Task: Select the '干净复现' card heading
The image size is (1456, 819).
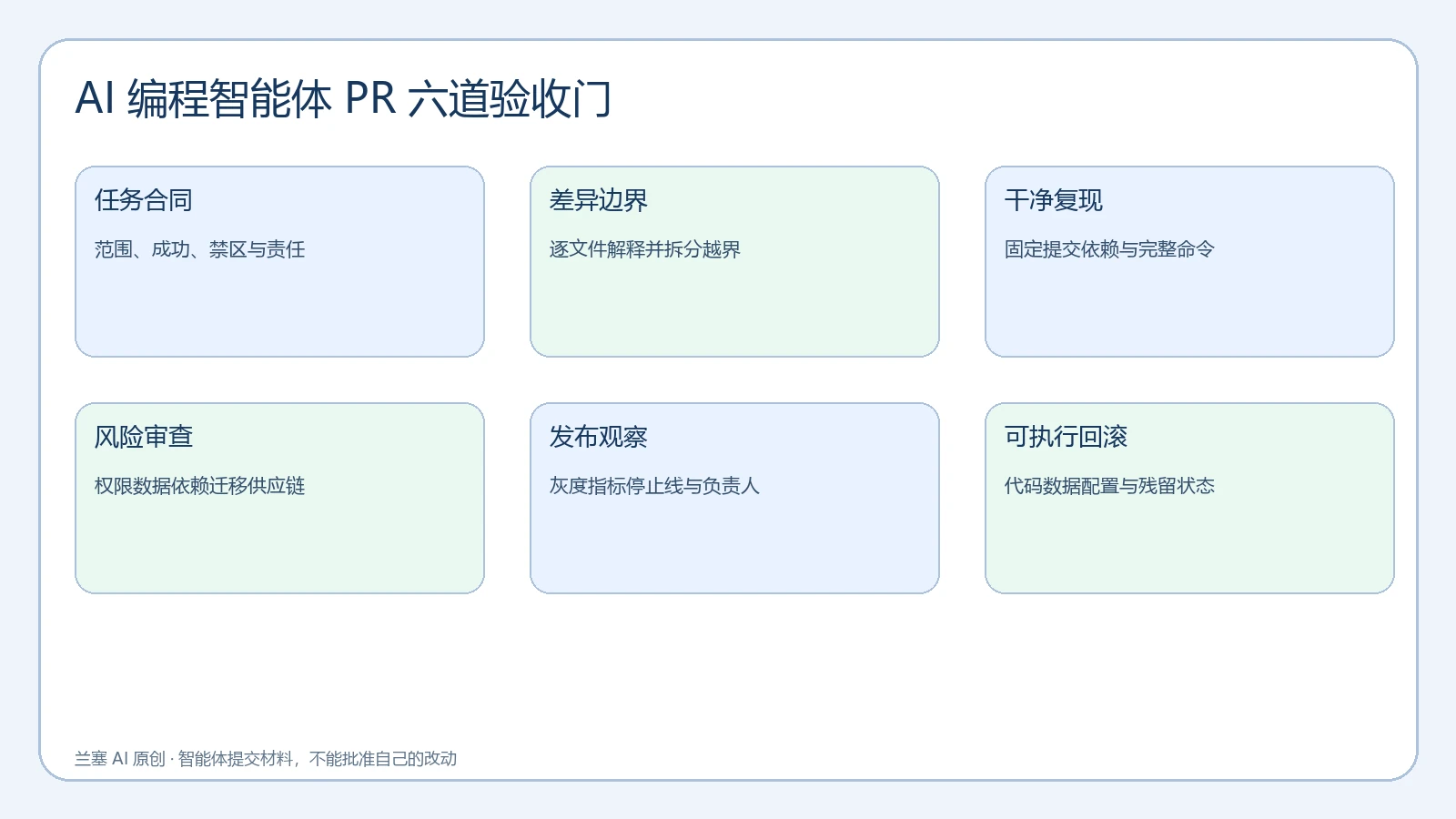Action: coord(1054,200)
